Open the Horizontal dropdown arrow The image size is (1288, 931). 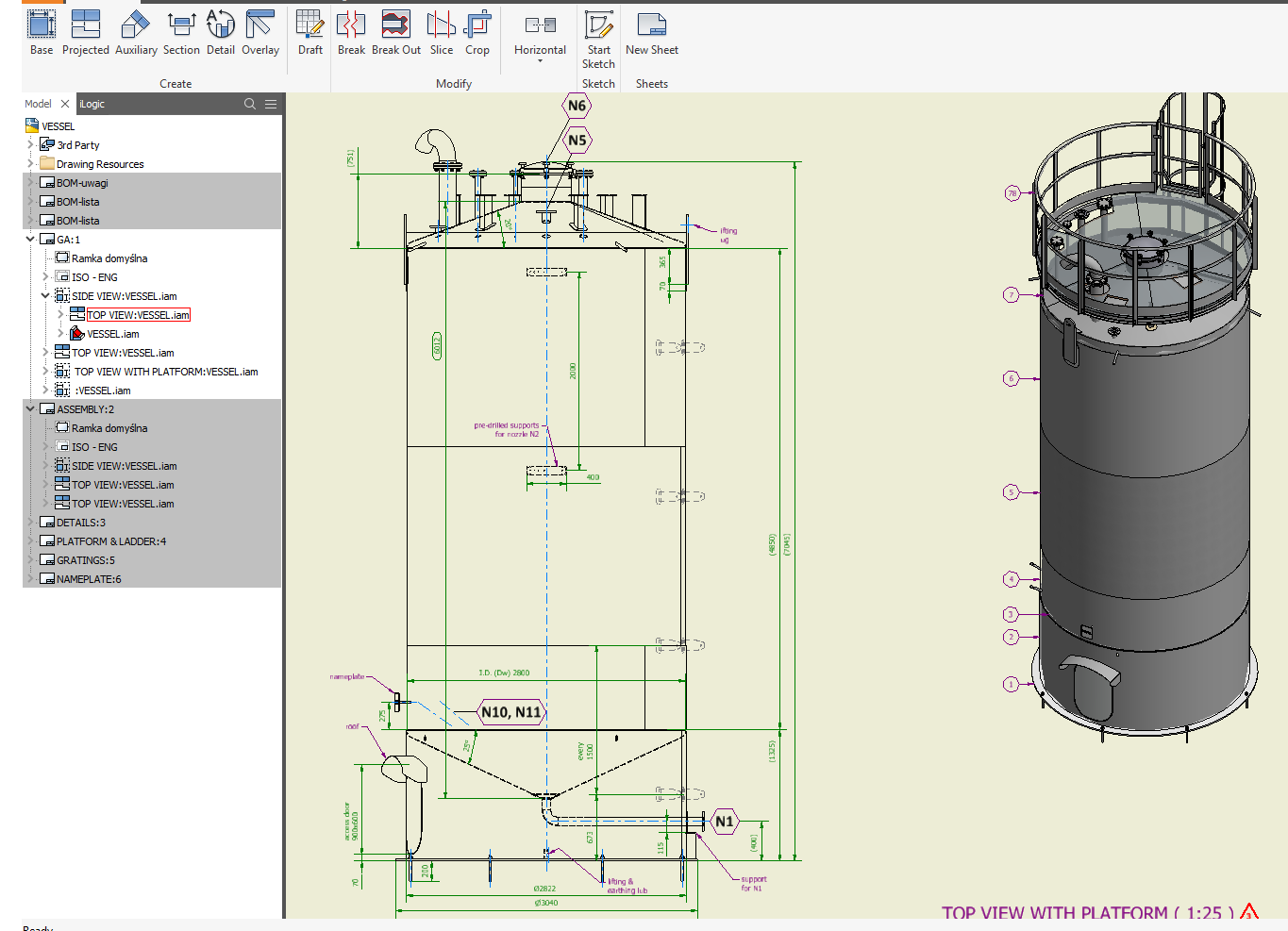[x=541, y=61]
